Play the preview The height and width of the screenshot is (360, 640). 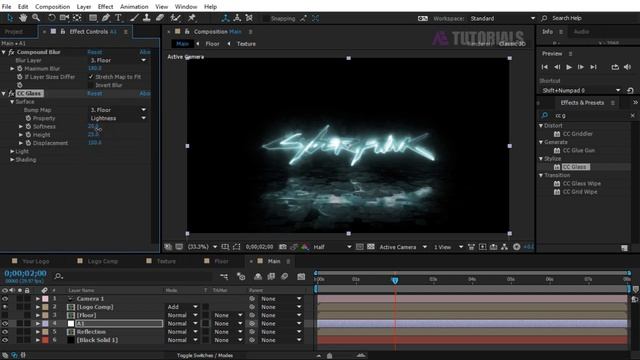click(x=569, y=67)
